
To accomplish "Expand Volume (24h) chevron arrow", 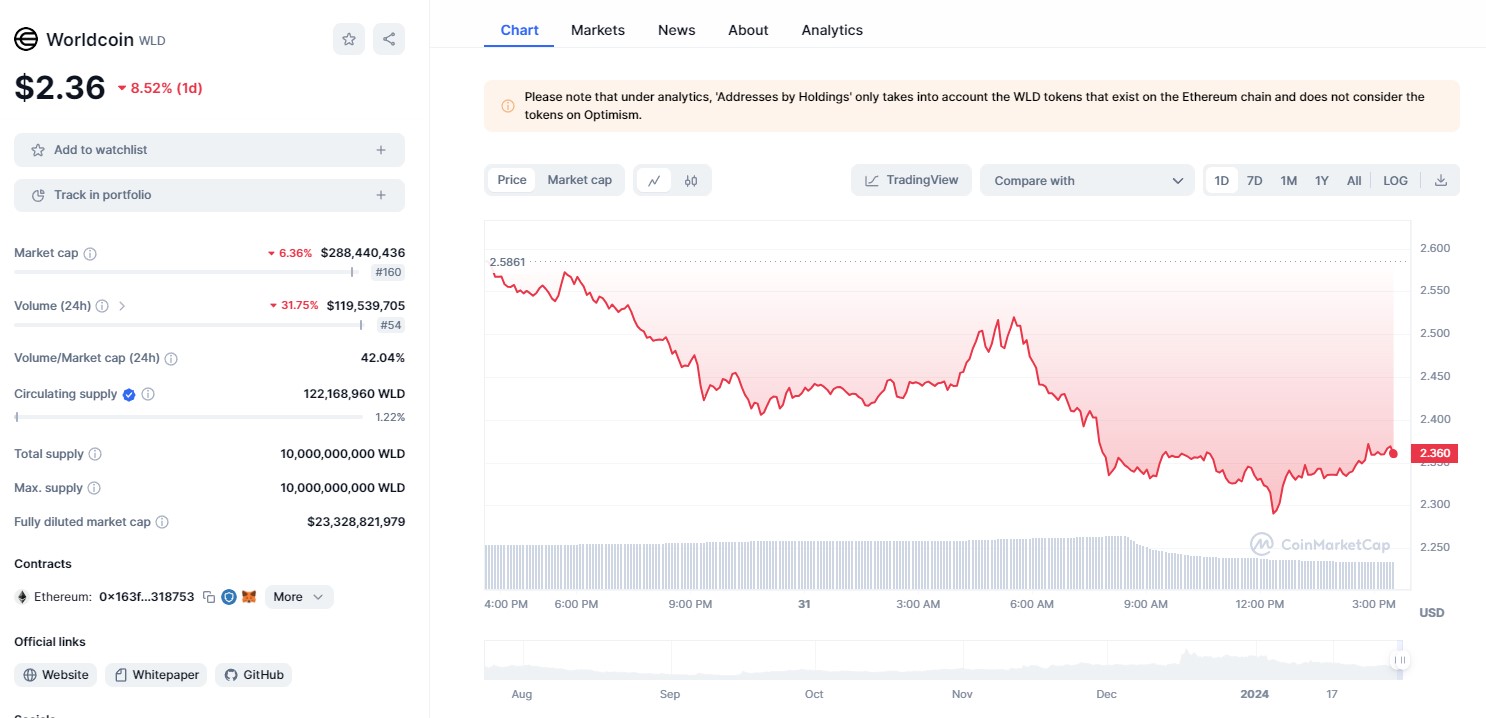I will click(122, 306).
